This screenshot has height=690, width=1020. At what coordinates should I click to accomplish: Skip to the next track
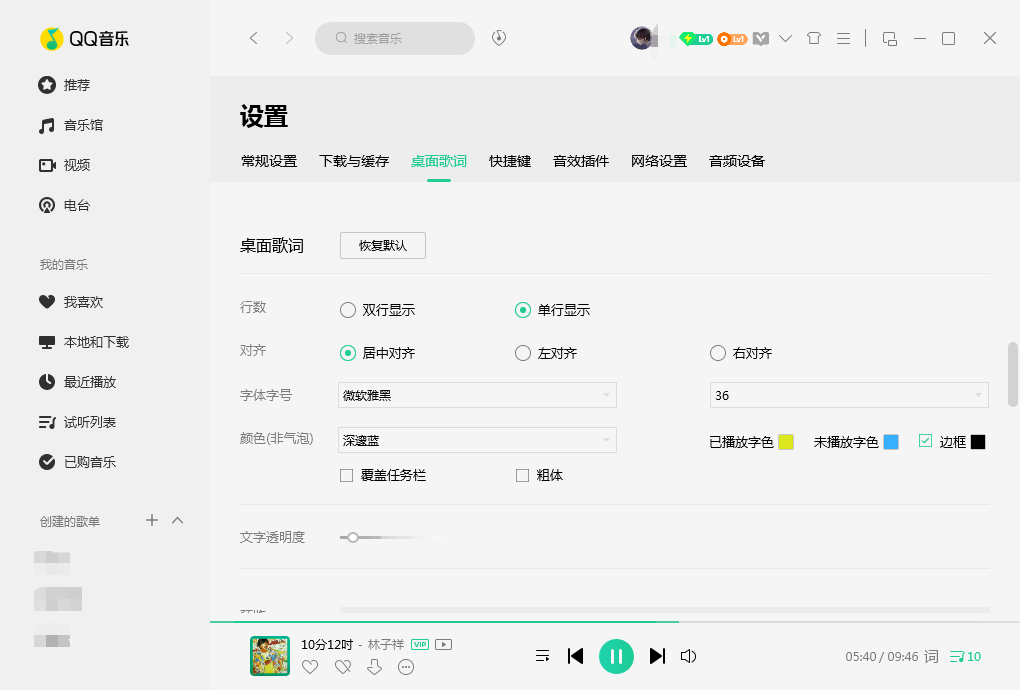[657, 656]
